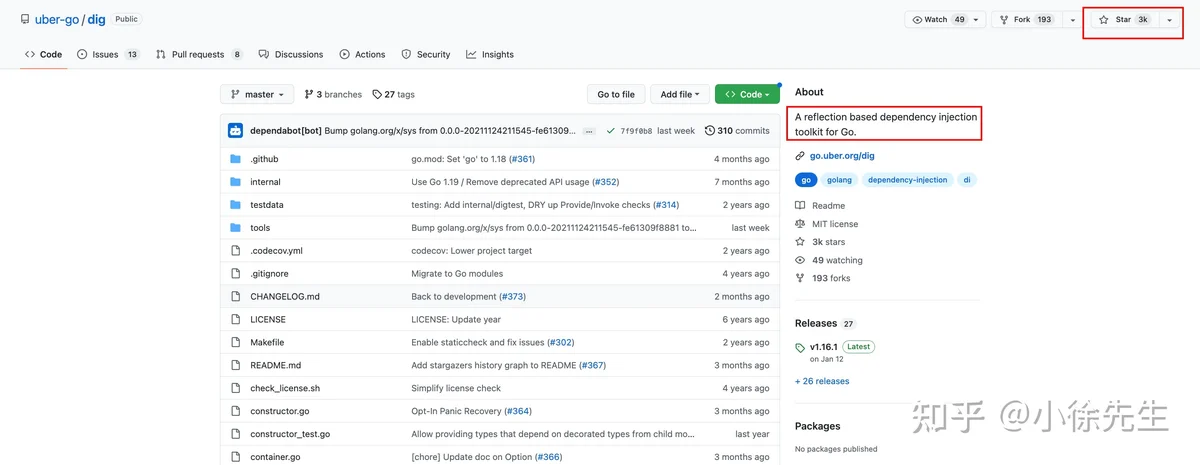
Task: Click the scale icon next to MIT license
Action: (800, 224)
